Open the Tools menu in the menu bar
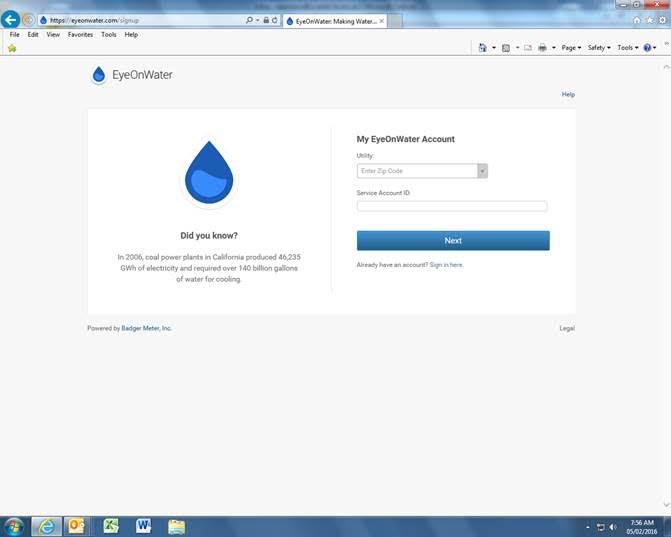671x537 pixels. point(109,35)
